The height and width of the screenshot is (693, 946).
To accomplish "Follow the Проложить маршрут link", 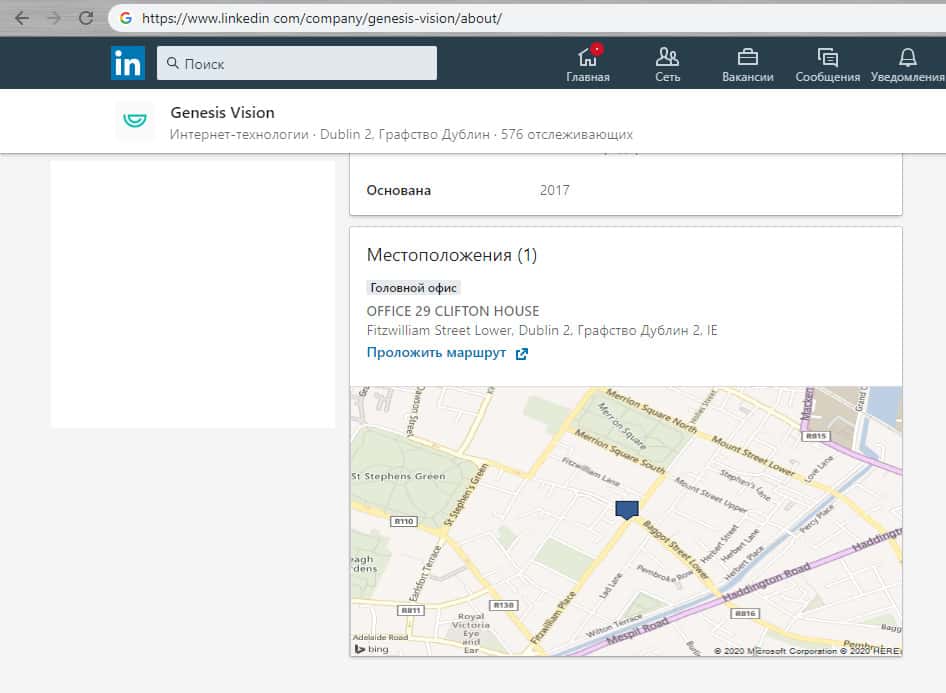I will [436, 353].
